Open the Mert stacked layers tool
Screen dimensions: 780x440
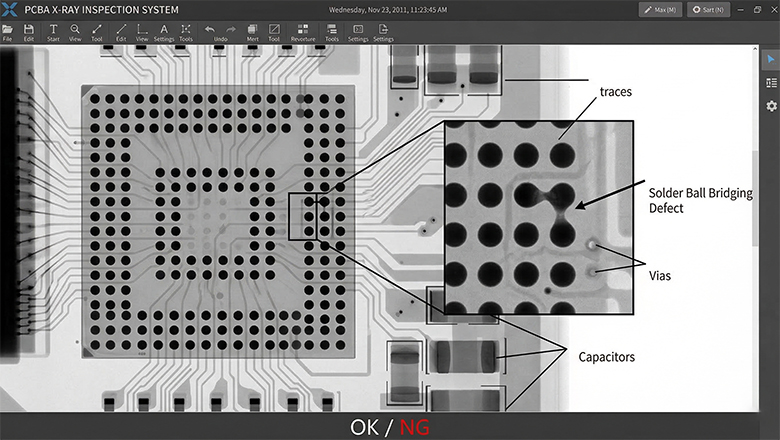click(x=252, y=30)
